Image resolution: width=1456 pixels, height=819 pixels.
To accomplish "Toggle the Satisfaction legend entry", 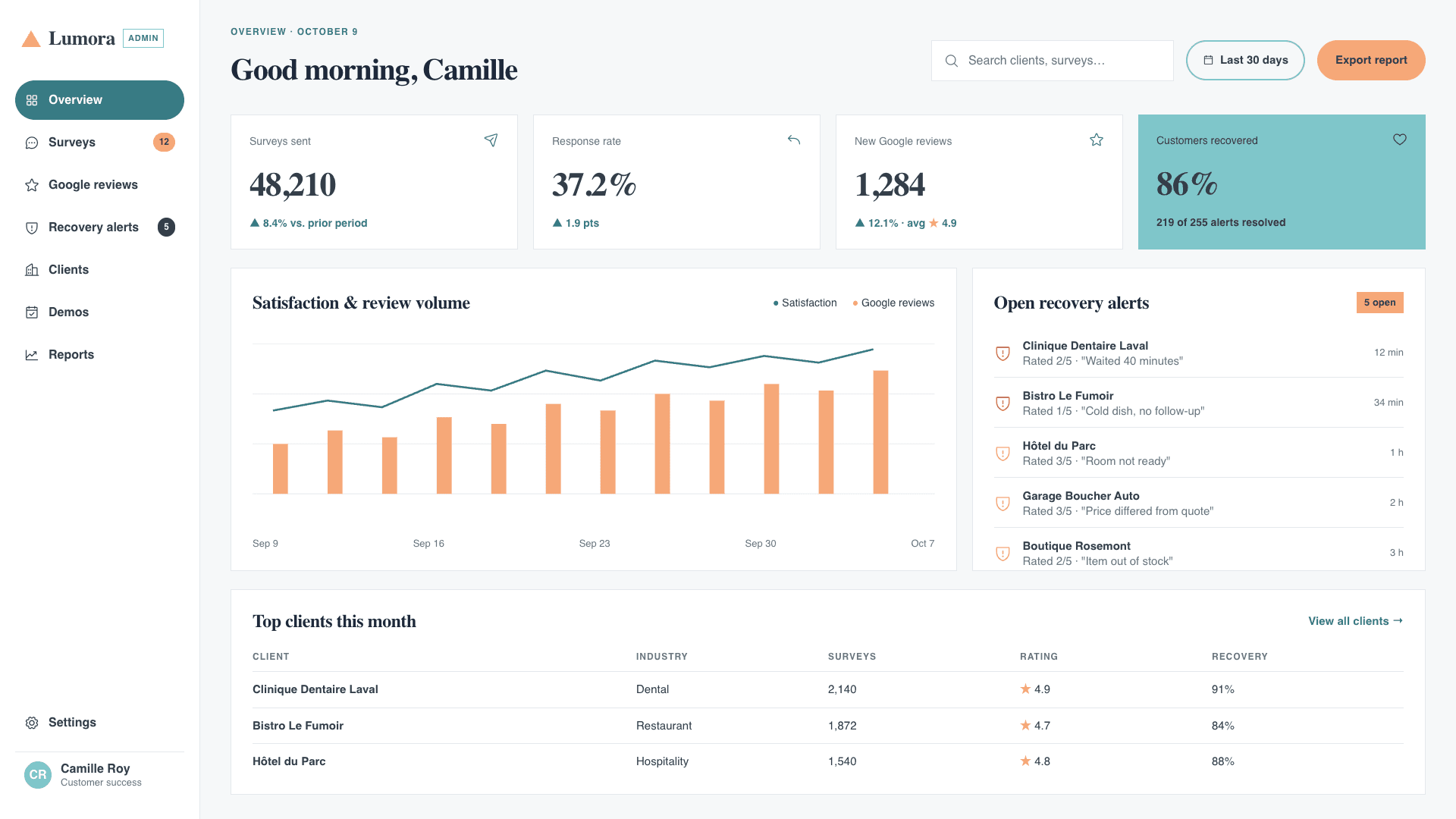I will pyautogui.click(x=805, y=303).
